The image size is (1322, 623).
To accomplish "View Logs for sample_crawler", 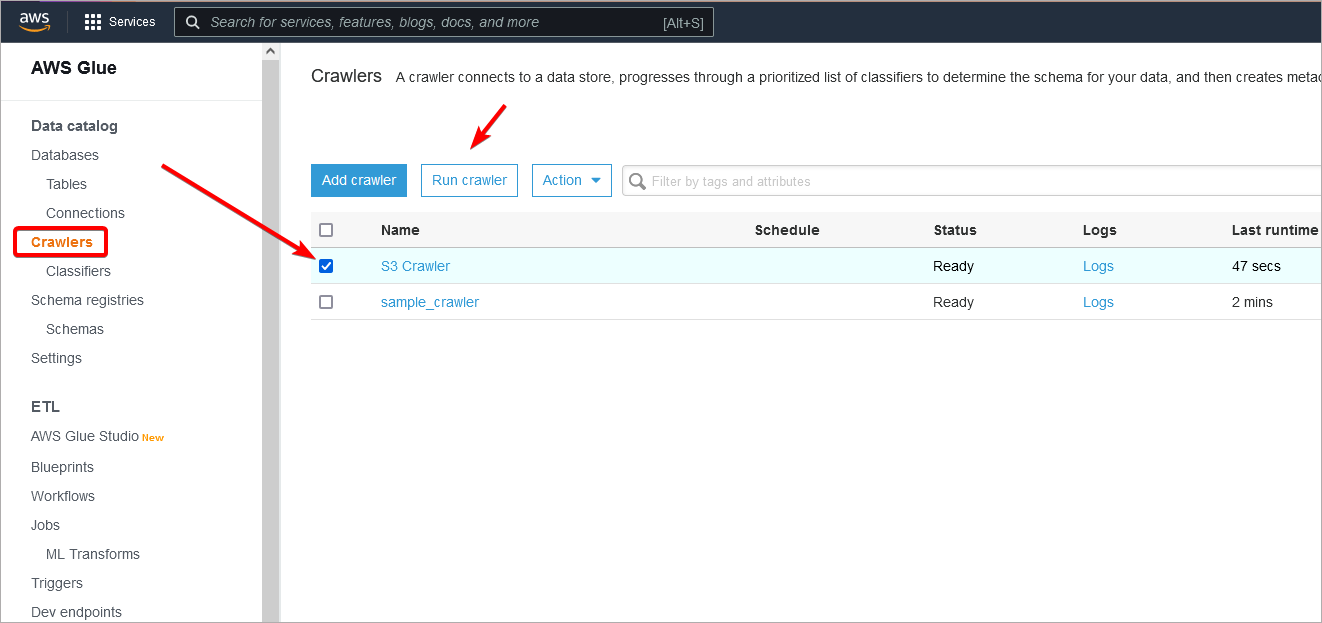I will 1098,302.
